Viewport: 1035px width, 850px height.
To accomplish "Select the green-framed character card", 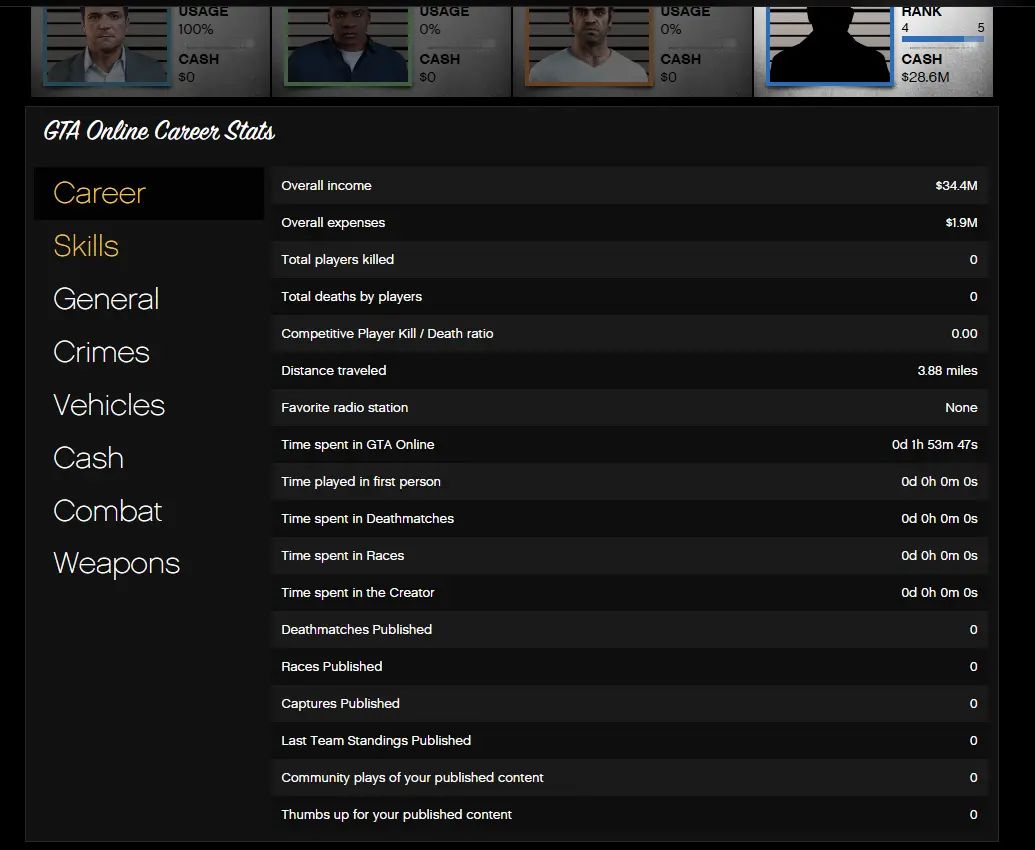I will tap(391, 51).
